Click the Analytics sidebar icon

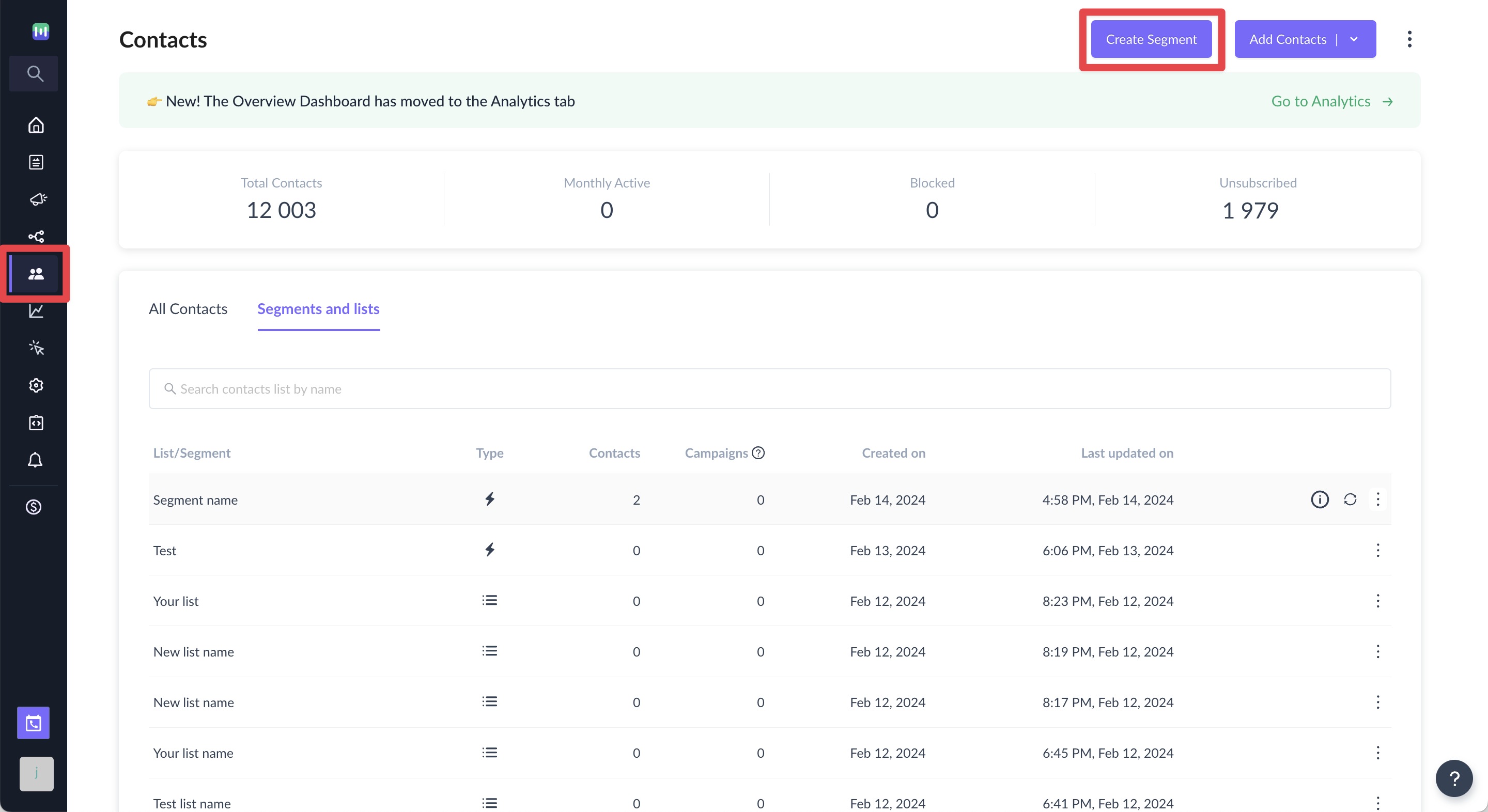click(x=34, y=310)
